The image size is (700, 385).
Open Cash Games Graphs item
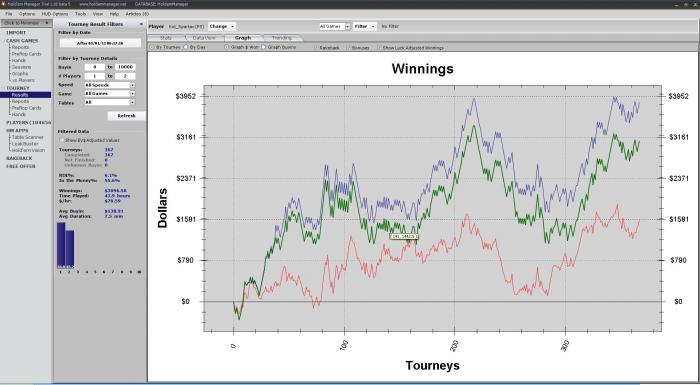20,74
